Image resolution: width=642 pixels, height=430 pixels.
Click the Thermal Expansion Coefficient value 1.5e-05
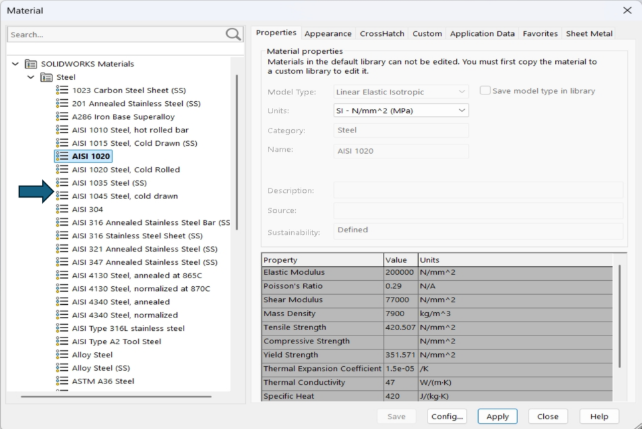400,369
